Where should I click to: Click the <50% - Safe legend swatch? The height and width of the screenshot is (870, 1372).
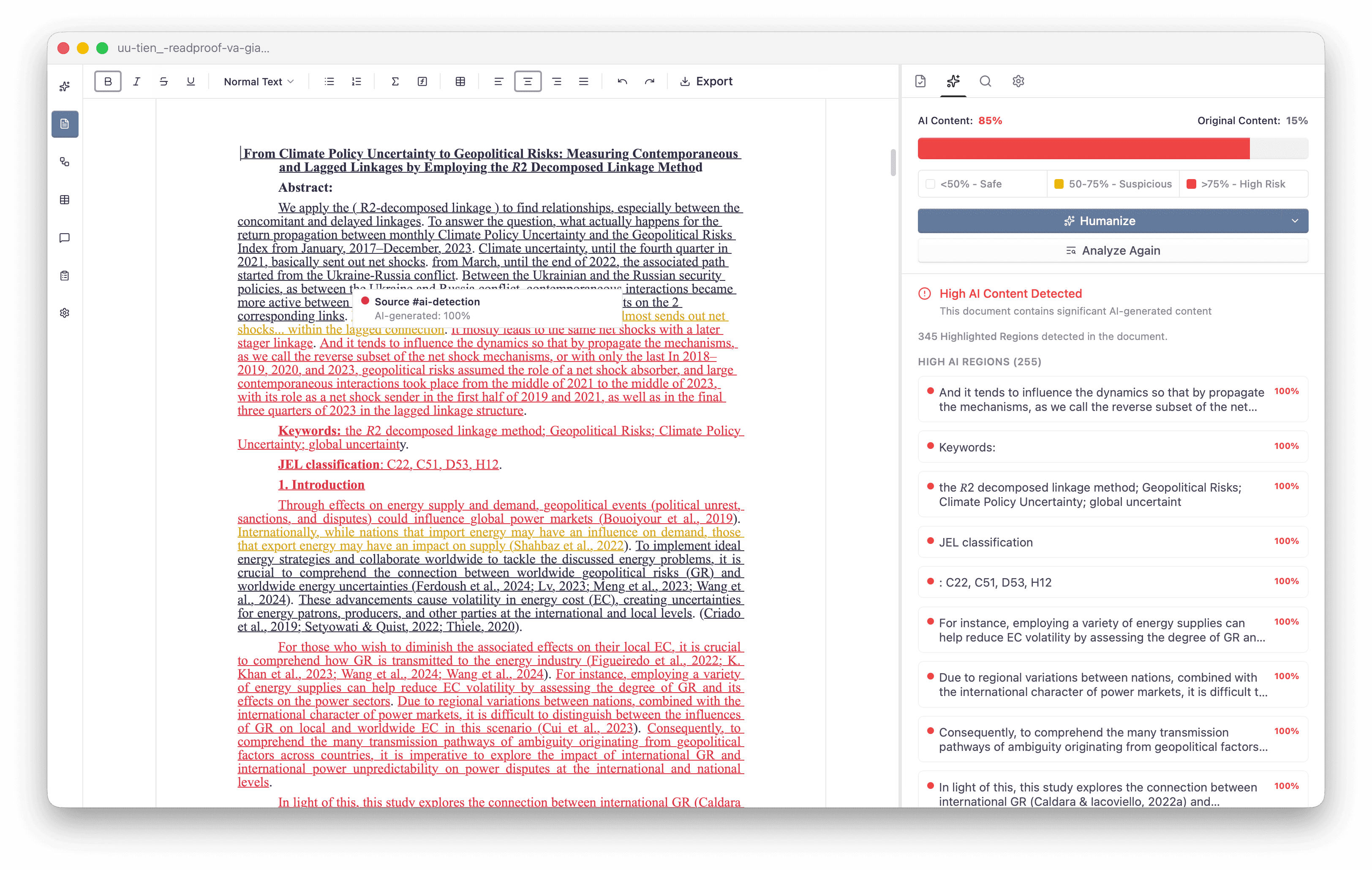931,184
